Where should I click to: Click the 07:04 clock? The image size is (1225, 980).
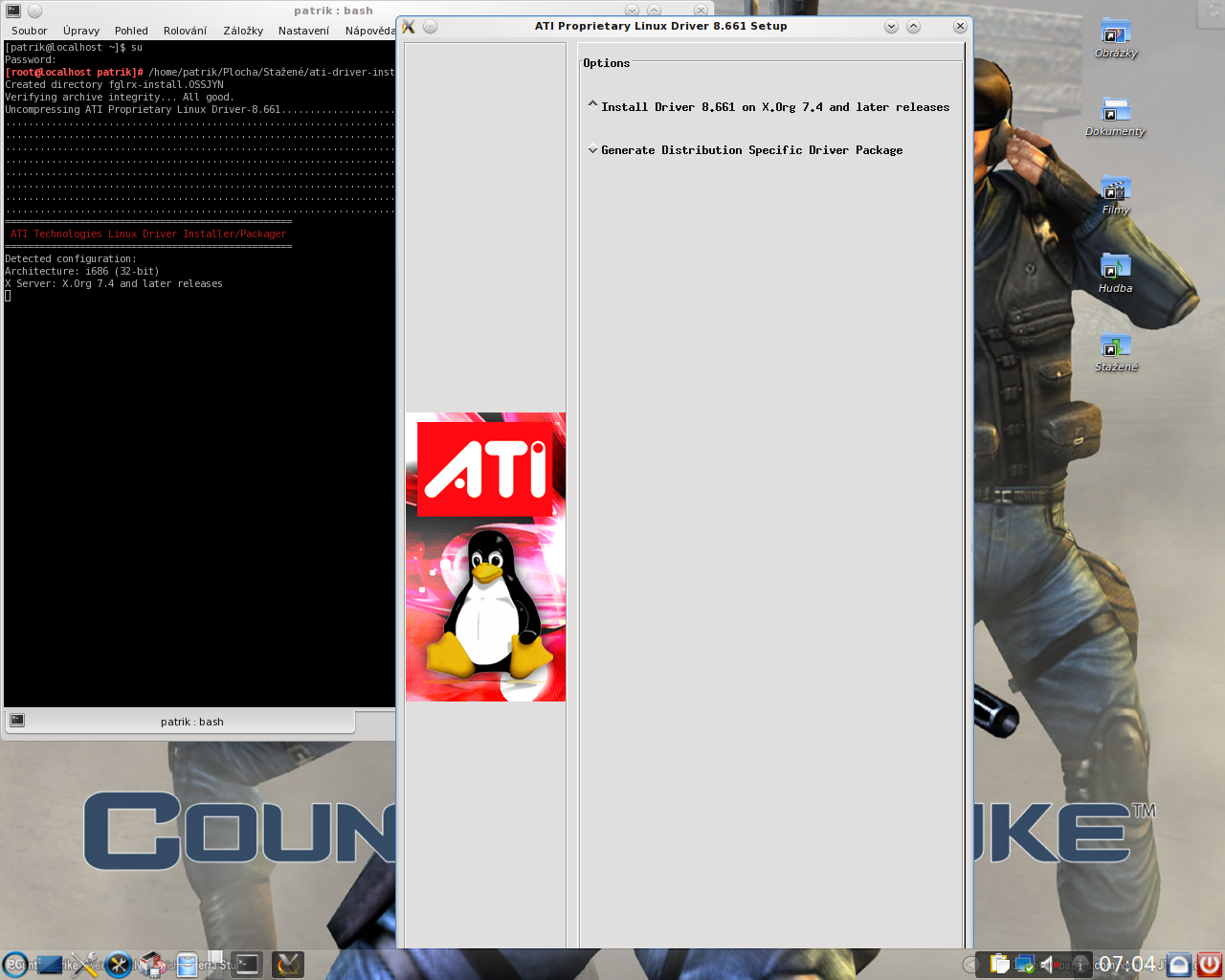coord(1127,964)
